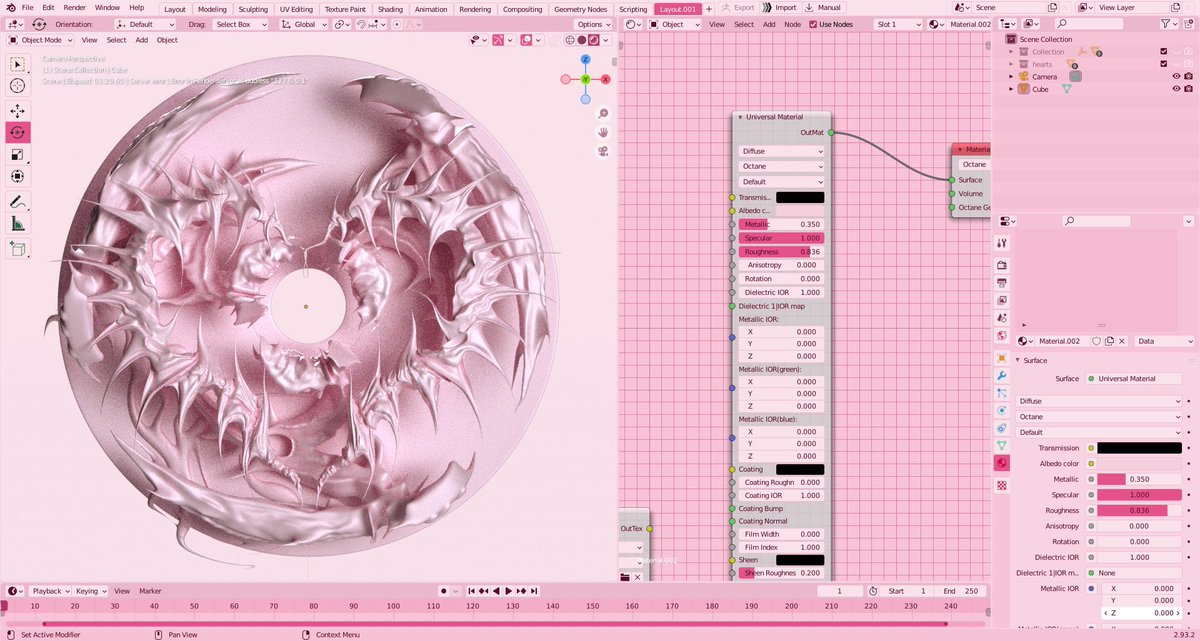The width and height of the screenshot is (1200, 641).
Task: Open the Object Mode dropdown
Action: 40,40
